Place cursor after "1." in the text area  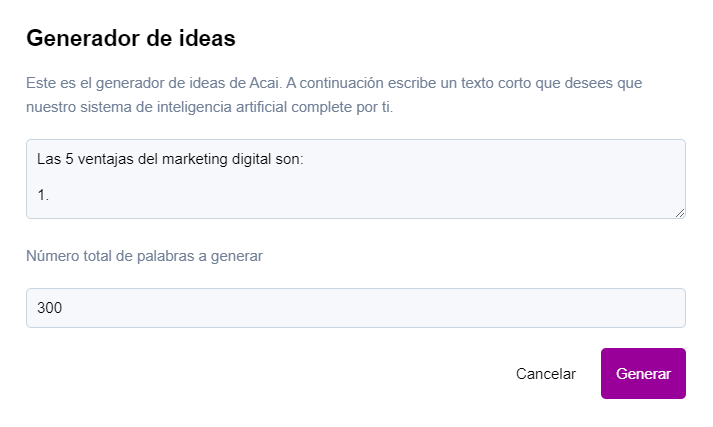[x=50, y=195]
